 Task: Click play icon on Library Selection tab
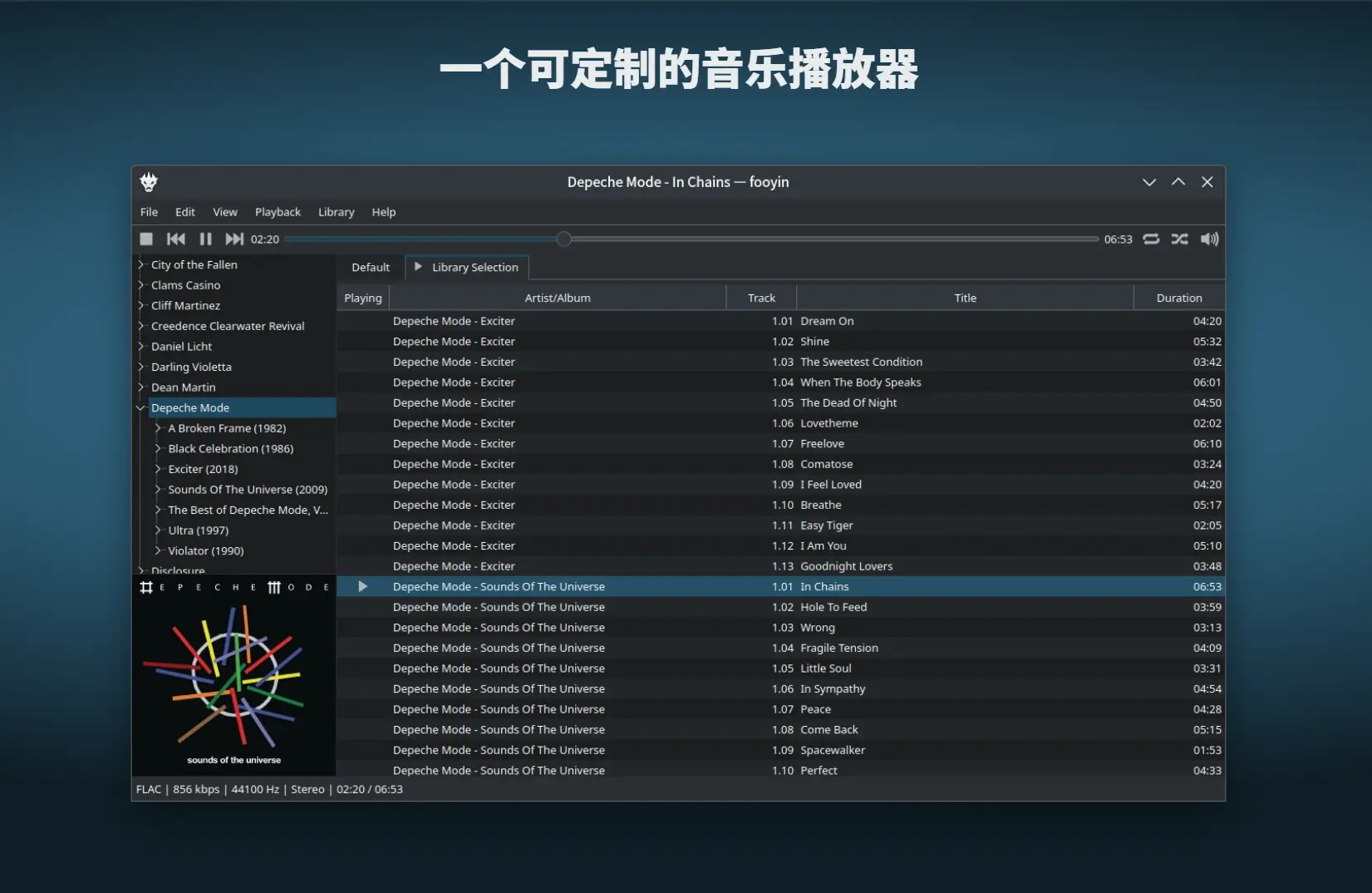point(418,267)
